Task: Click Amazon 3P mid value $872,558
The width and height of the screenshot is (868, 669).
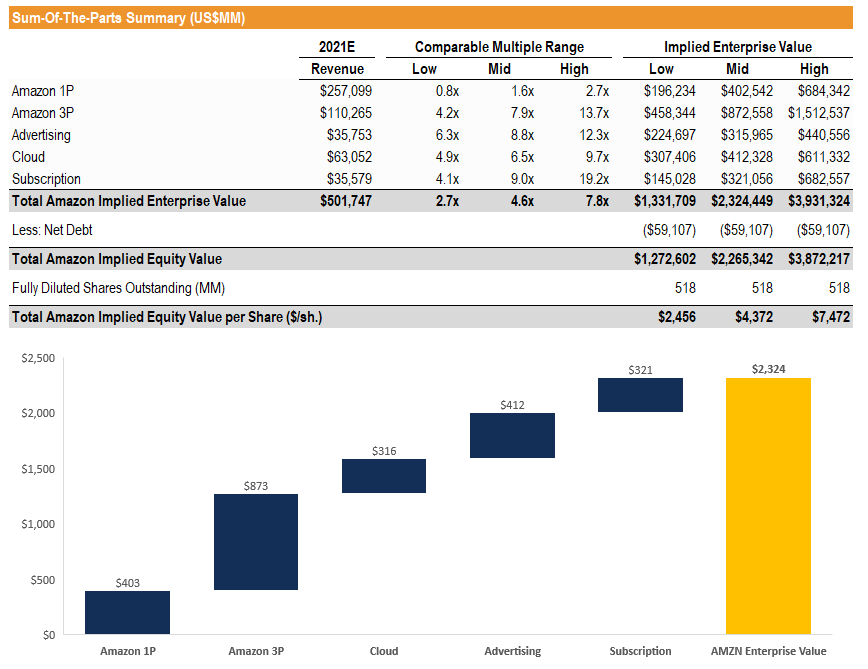Action: pos(746,113)
